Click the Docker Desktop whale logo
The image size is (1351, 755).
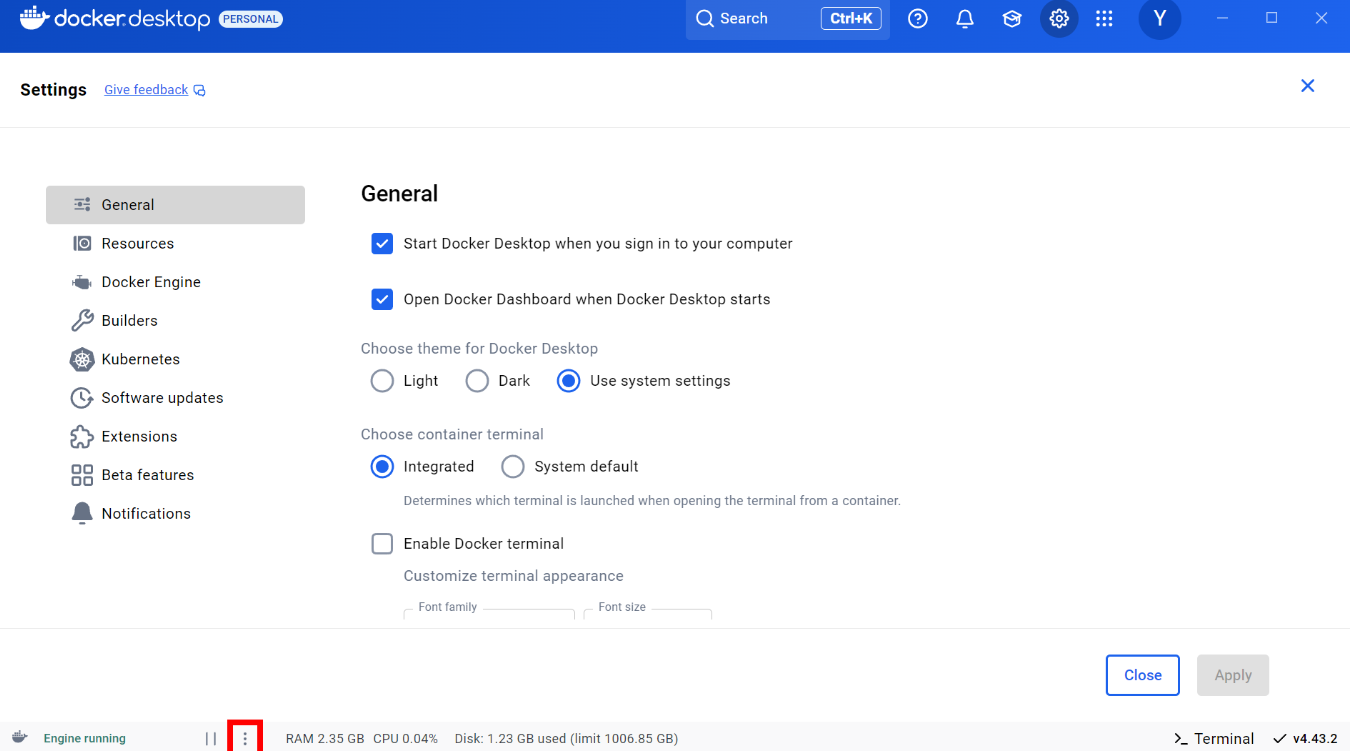[x=35, y=18]
